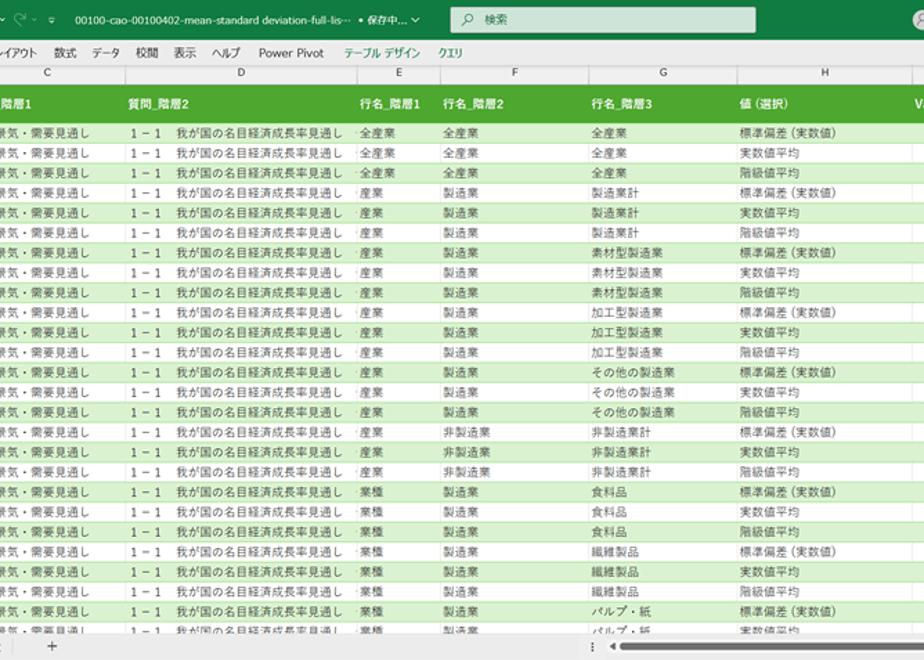The height and width of the screenshot is (660, 924).
Task: Click the sheet tab bar options dots
Action: point(592,647)
